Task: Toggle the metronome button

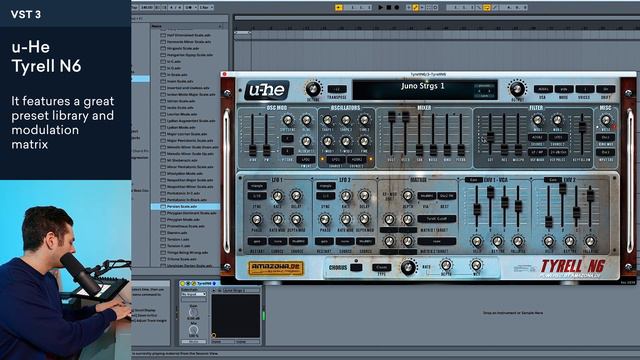Action: (188, 7)
